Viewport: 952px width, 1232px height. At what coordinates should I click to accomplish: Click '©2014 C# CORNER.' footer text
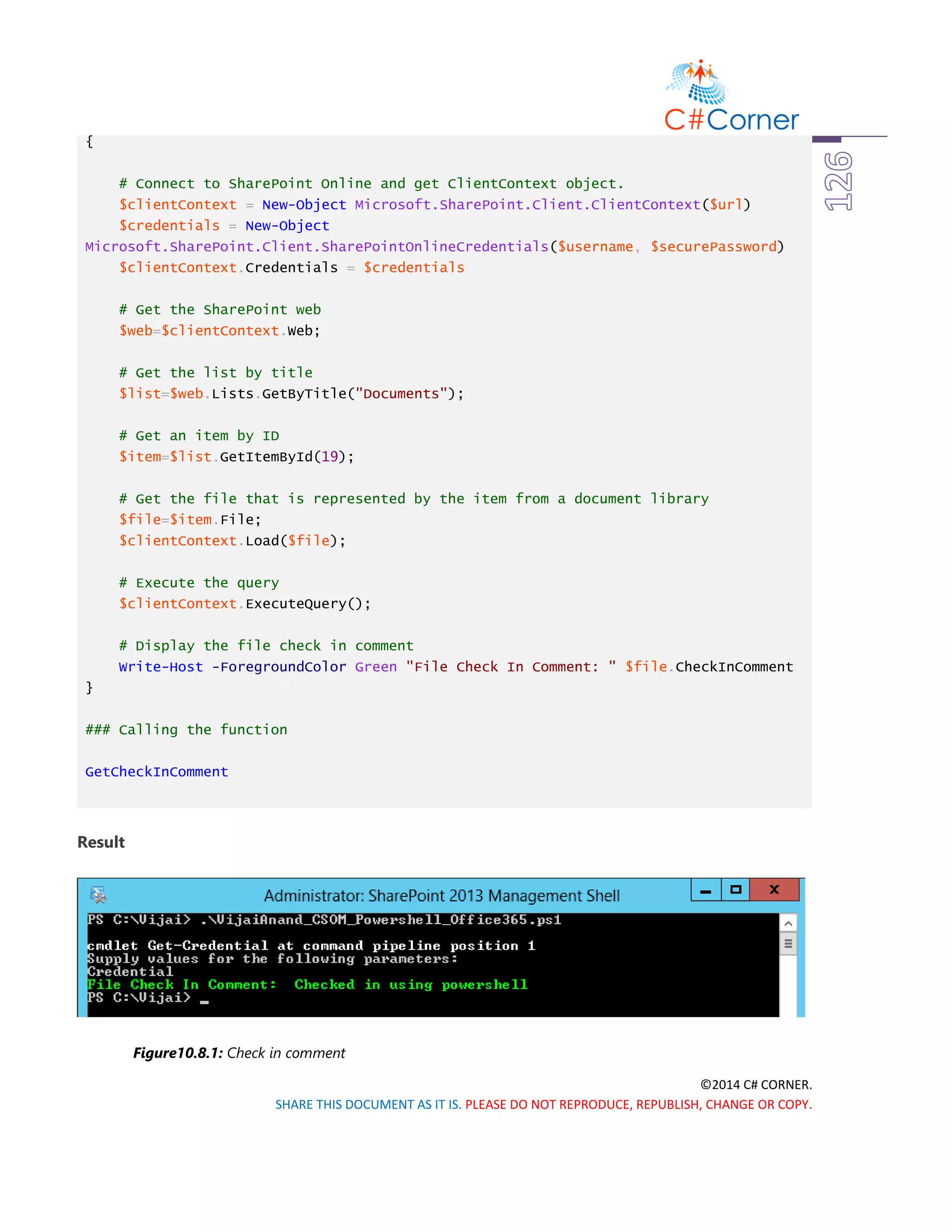[x=756, y=1085]
